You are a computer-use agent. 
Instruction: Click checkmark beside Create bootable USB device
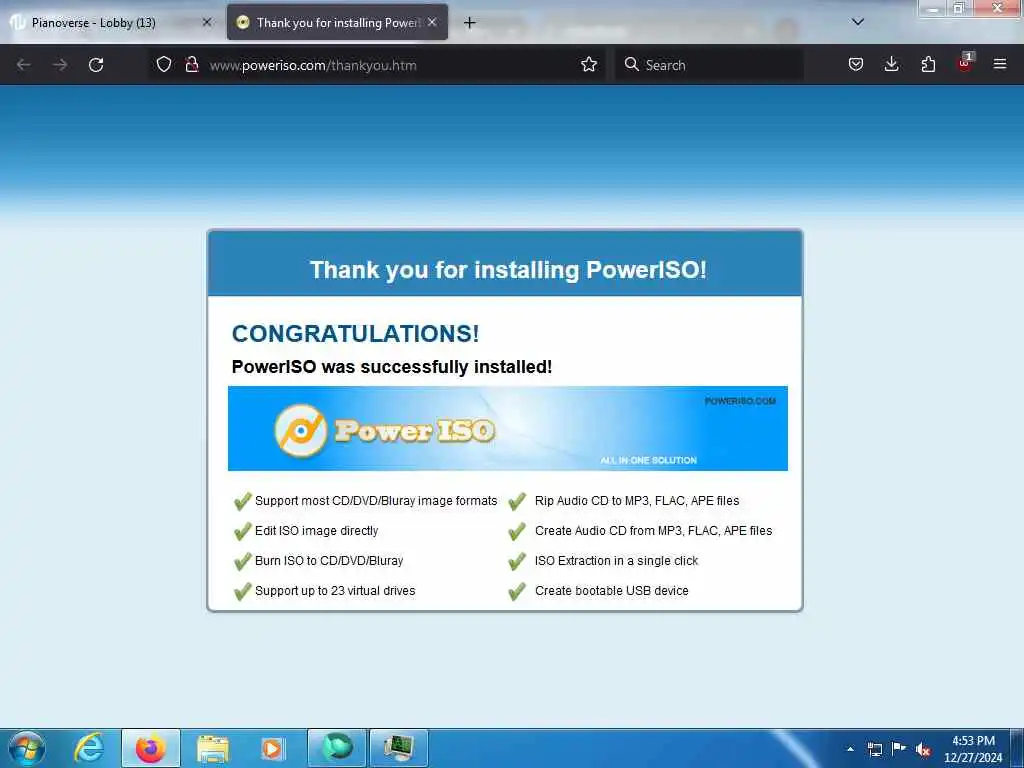517,591
